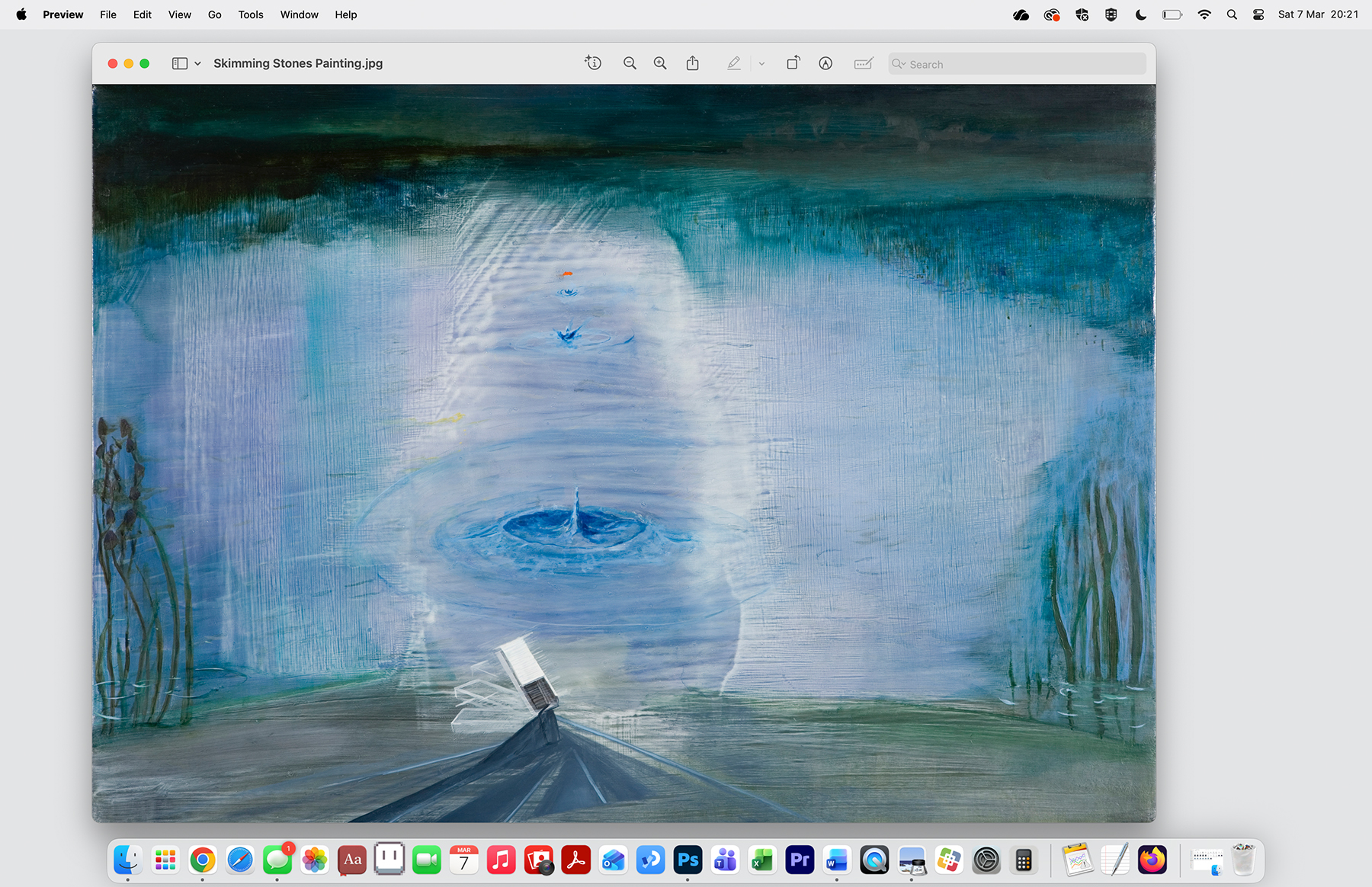Open Control Center in the menu bar
1372x887 pixels.
pos(1258,14)
